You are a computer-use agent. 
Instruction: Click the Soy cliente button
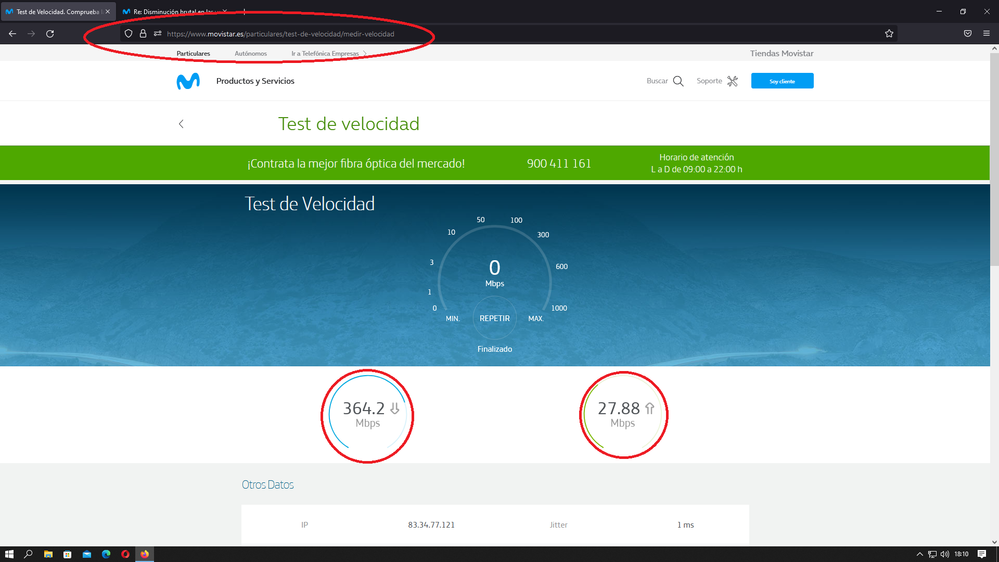(782, 81)
